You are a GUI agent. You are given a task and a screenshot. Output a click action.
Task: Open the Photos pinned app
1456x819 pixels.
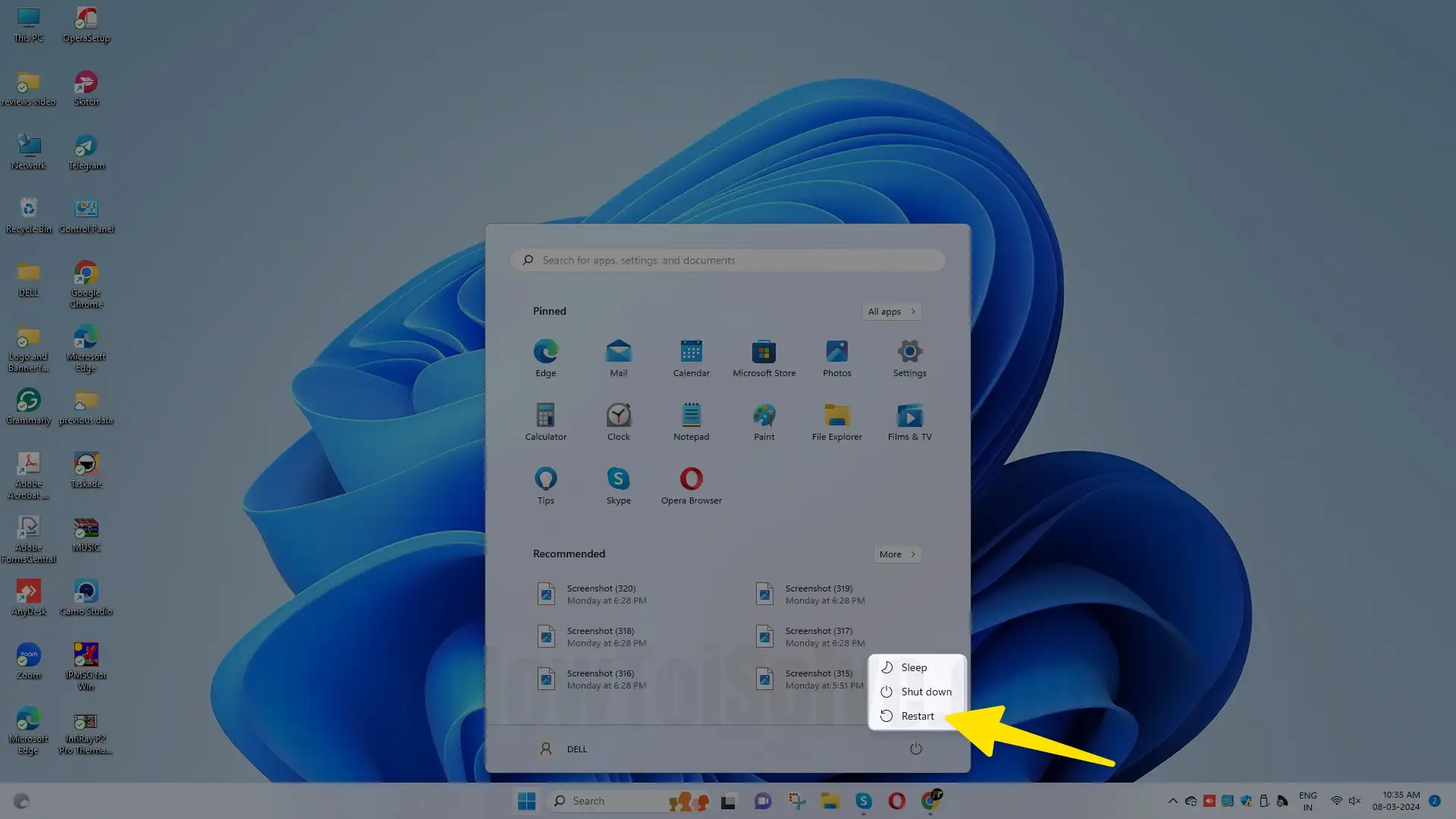[836, 359]
